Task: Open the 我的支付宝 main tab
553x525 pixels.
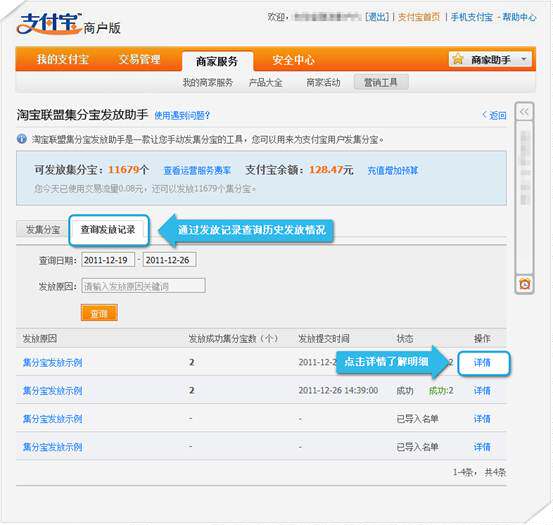Action: 63,59
